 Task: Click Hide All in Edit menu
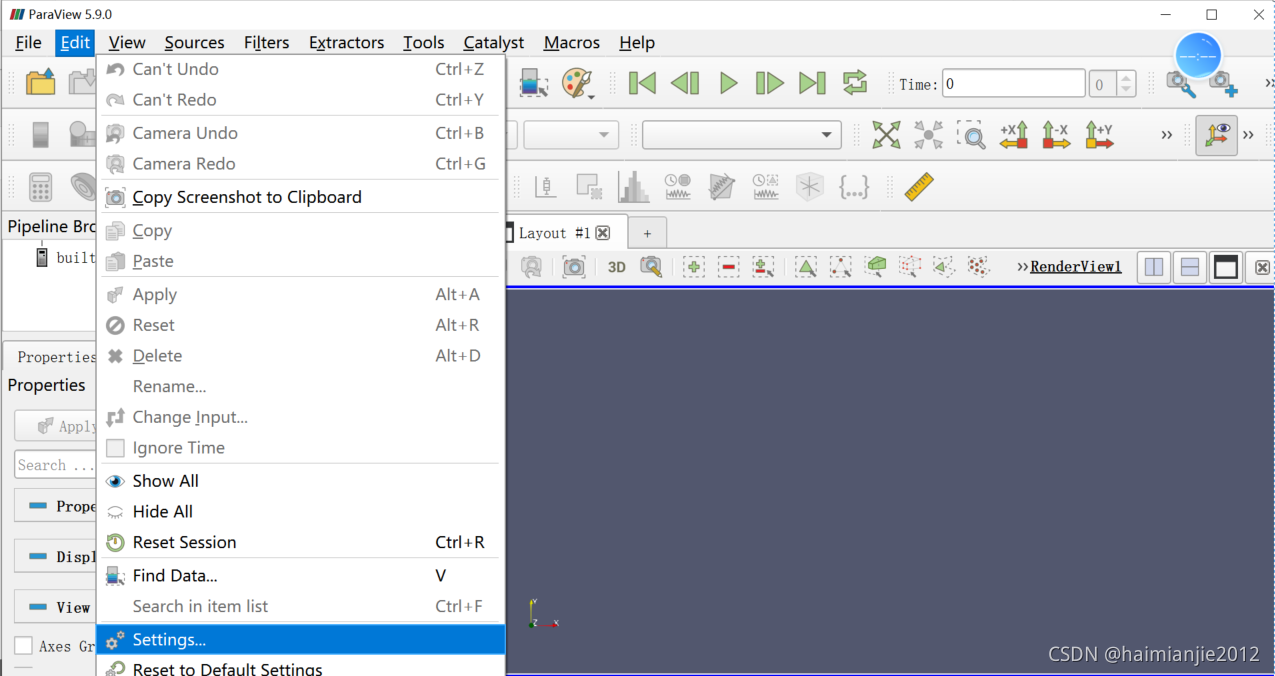click(301, 511)
